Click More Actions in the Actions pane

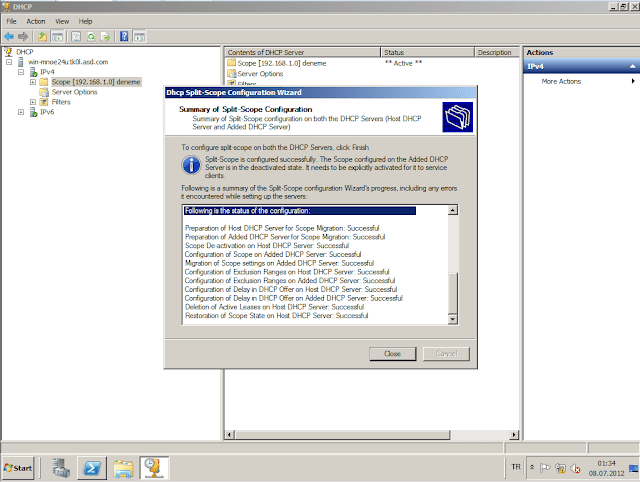pos(561,82)
